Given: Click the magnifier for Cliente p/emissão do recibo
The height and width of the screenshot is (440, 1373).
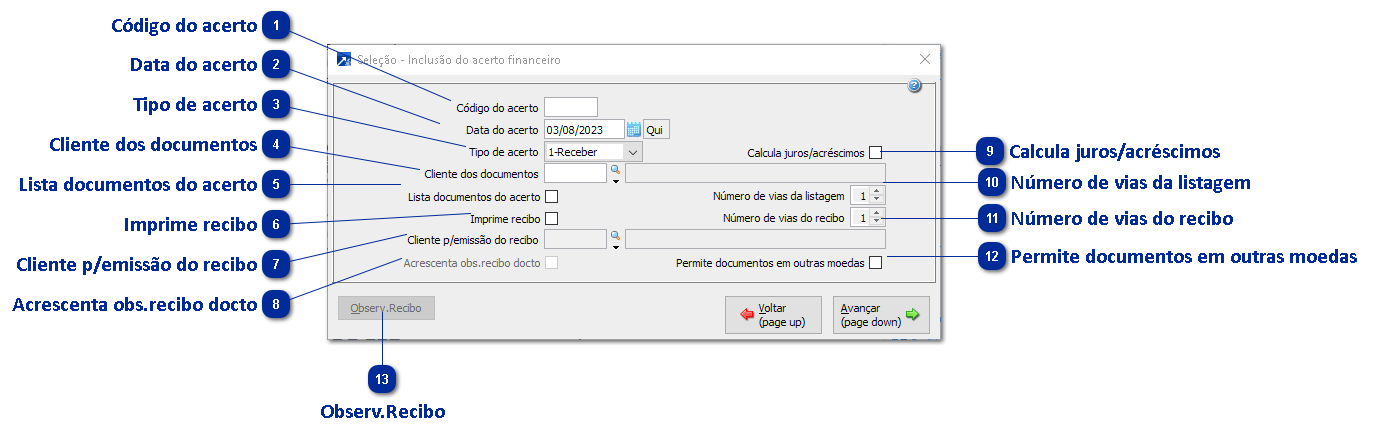Looking at the screenshot, I should tap(616, 235).
